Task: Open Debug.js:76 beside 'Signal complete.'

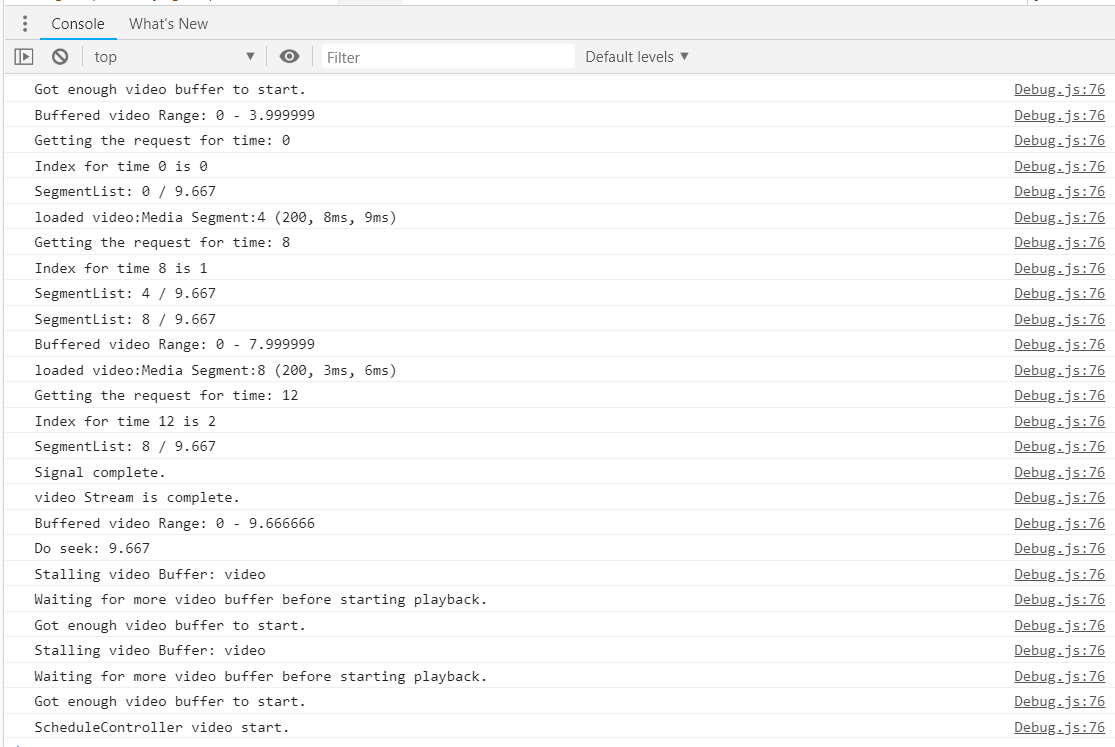Action: pyautogui.click(x=1059, y=471)
